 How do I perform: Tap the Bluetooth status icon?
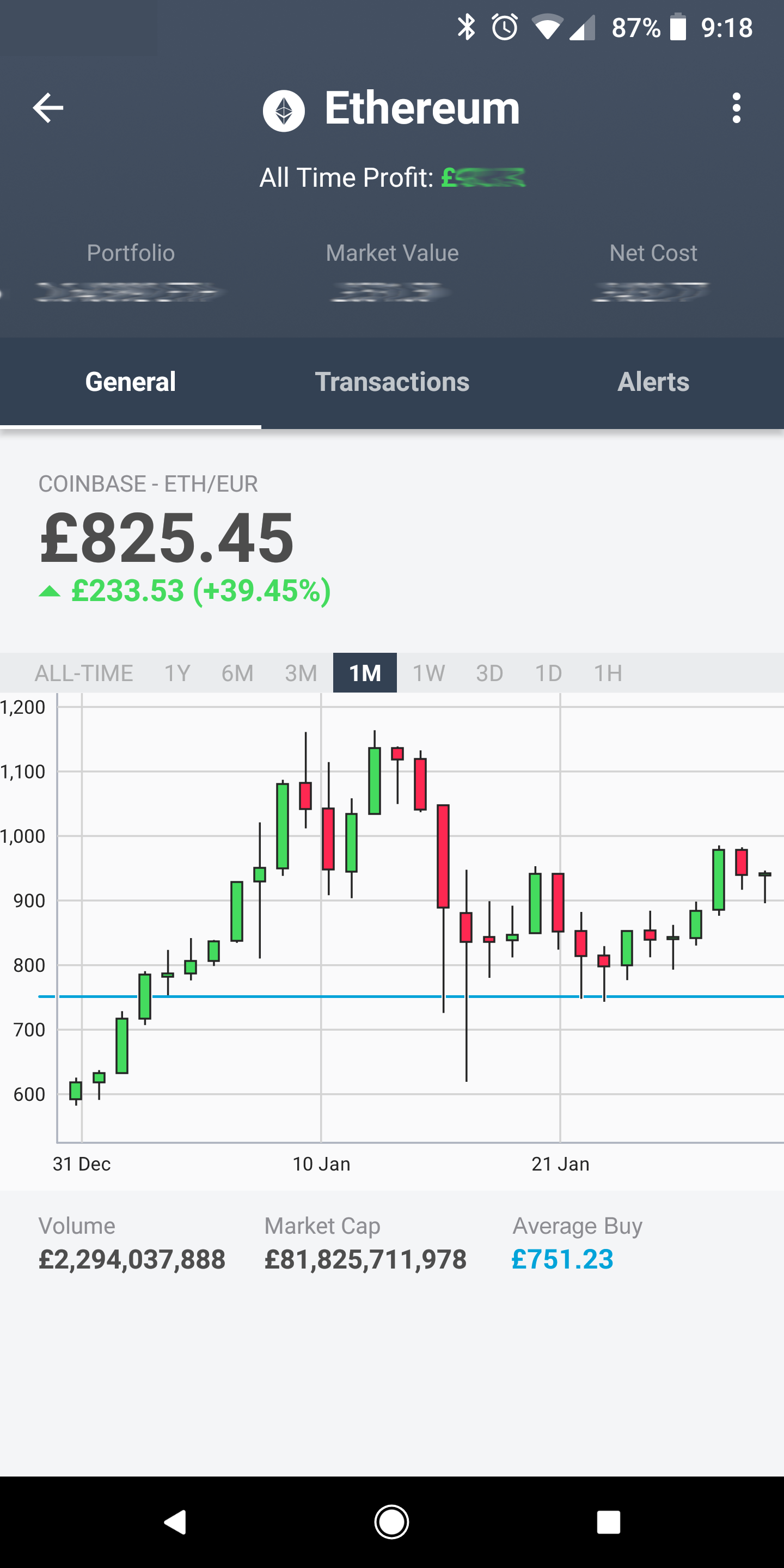coord(466,27)
